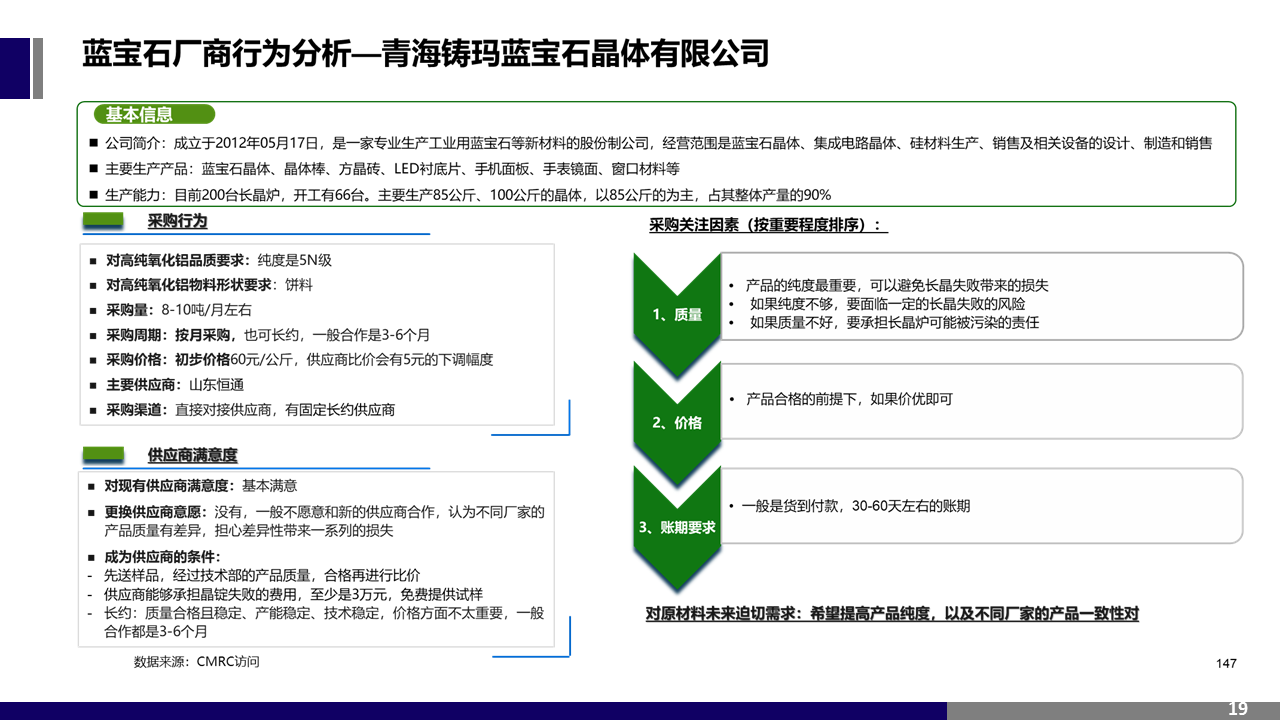Click the 主要供应商 山东恒通 line

(166, 385)
